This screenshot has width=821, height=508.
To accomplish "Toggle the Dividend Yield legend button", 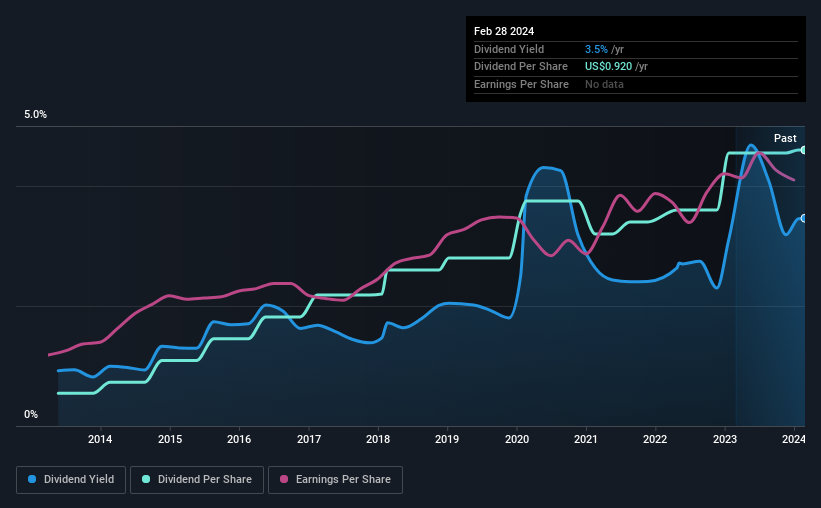I will pyautogui.click(x=71, y=480).
